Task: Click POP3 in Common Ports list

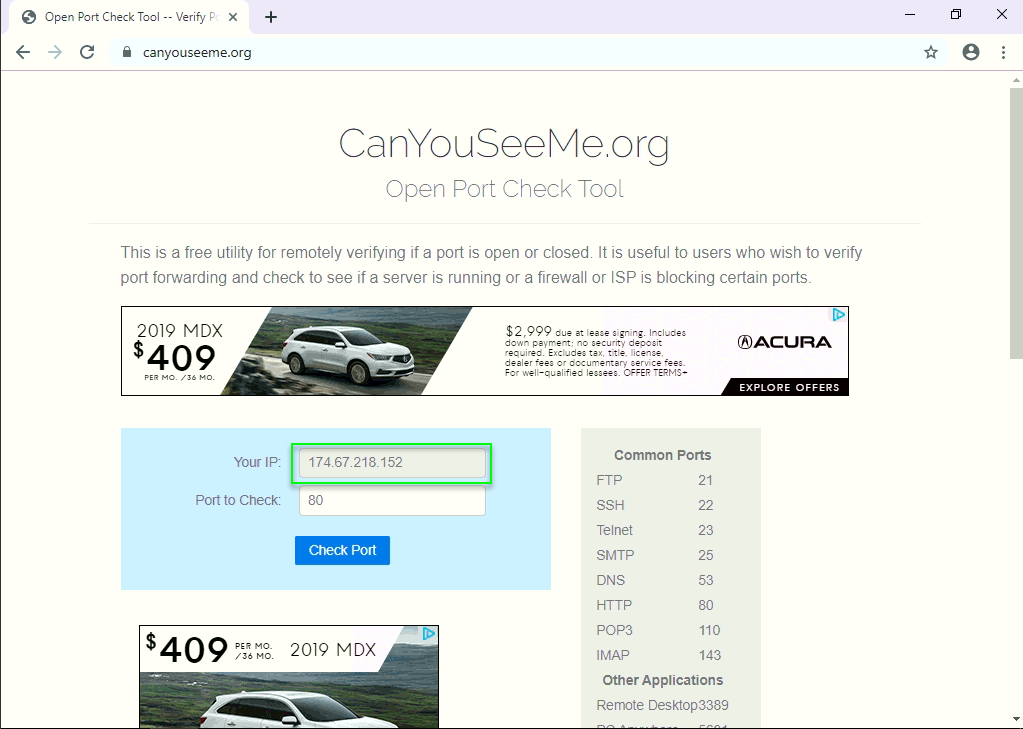Action: [x=615, y=630]
